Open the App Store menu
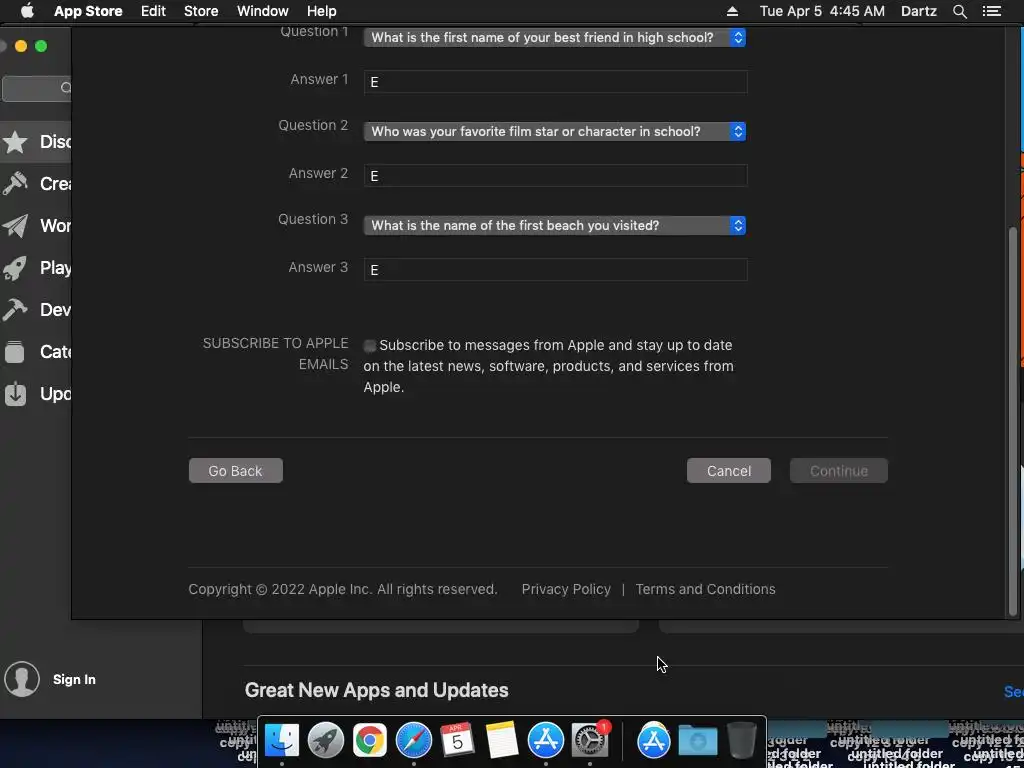The image size is (1024, 768). (x=88, y=11)
